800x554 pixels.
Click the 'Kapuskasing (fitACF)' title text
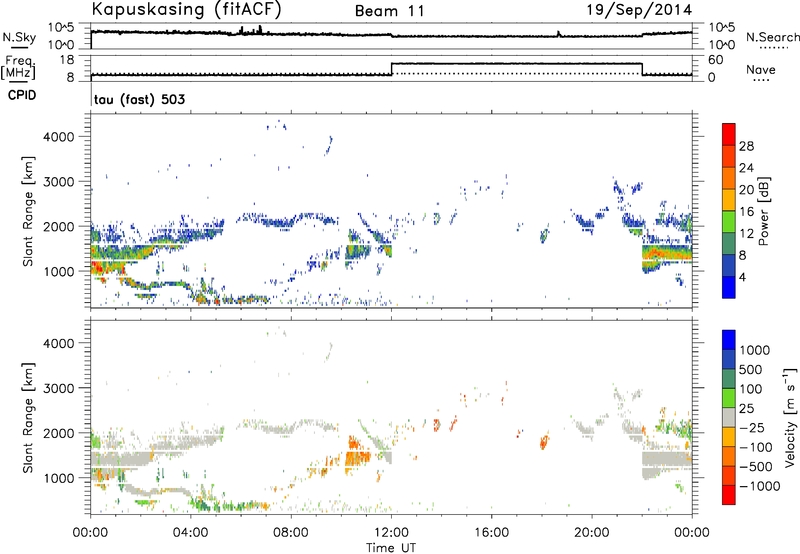(x=186, y=9)
